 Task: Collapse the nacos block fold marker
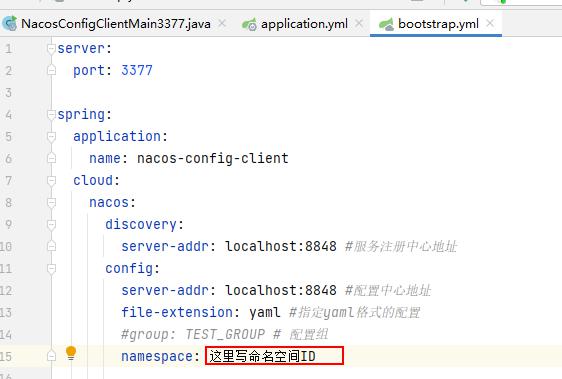[x=51, y=203]
